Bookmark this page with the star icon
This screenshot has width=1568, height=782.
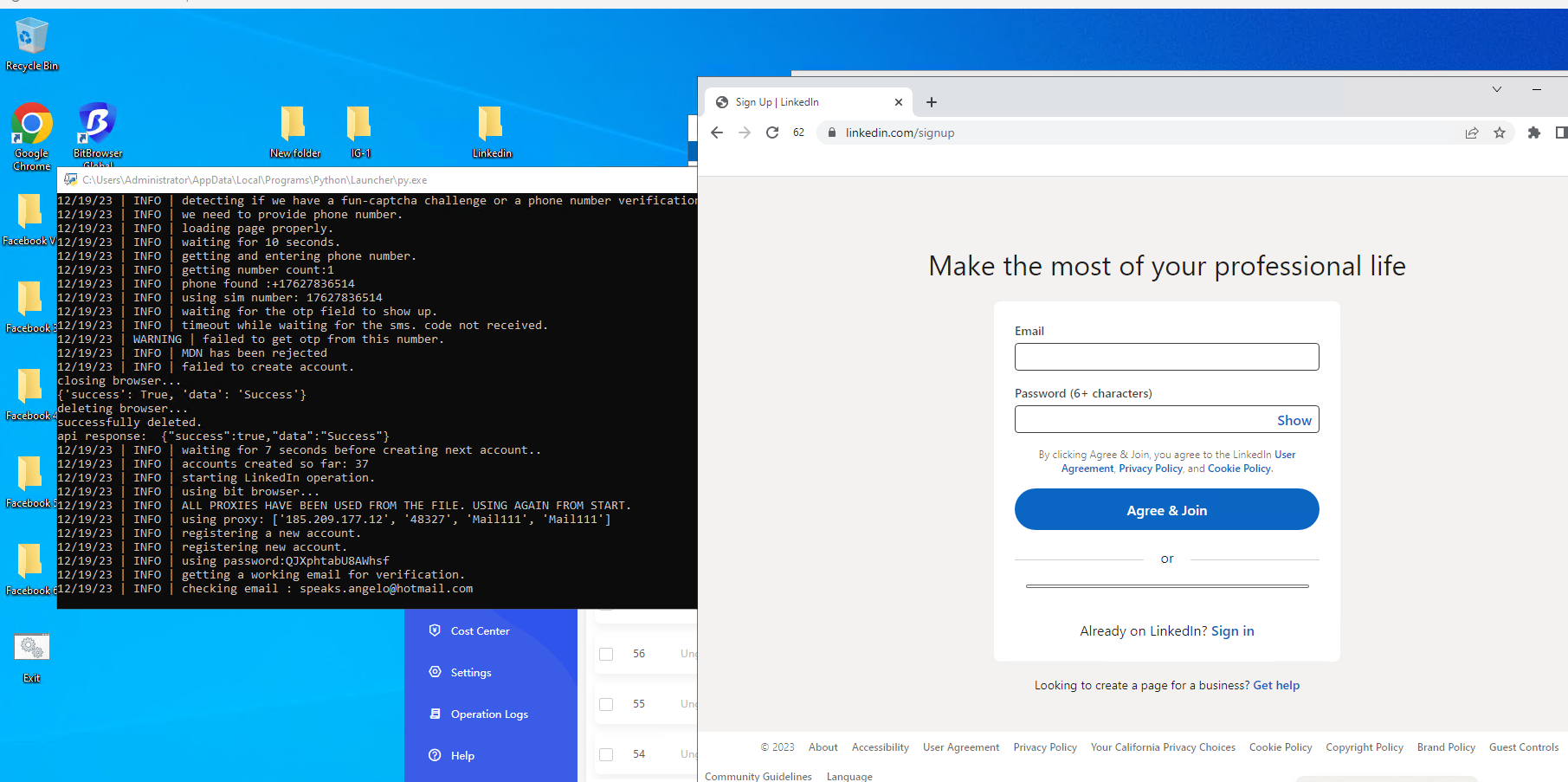pos(1500,132)
